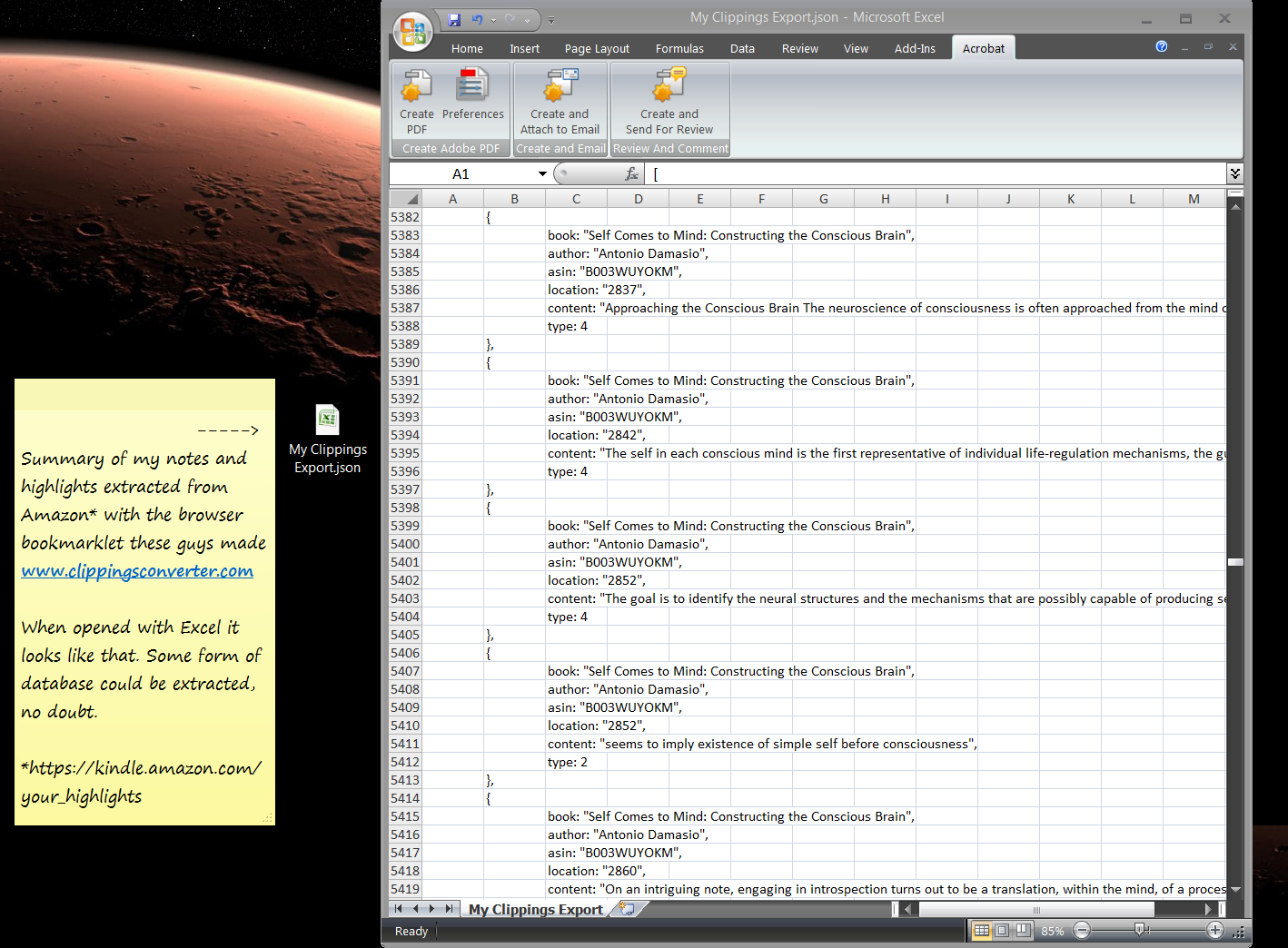
Task: Expand the formula bar
Action: pyautogui.click(x=1234, y=173)
